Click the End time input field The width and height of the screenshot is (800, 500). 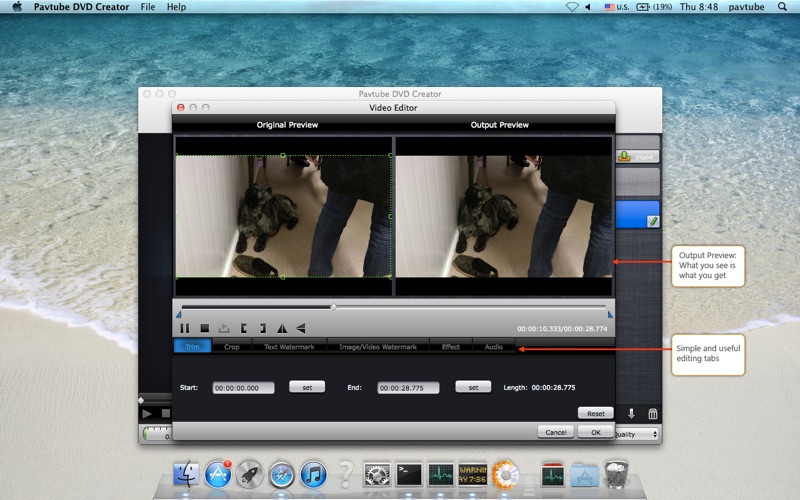[x=408, y=388]
